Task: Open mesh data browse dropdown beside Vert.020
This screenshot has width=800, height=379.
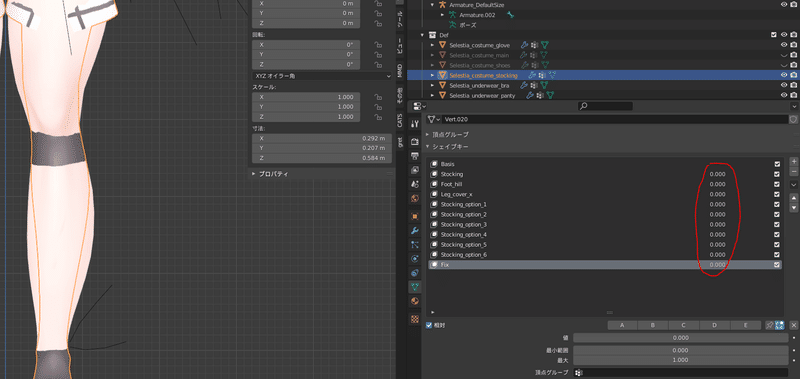Action: coord(434,119)
